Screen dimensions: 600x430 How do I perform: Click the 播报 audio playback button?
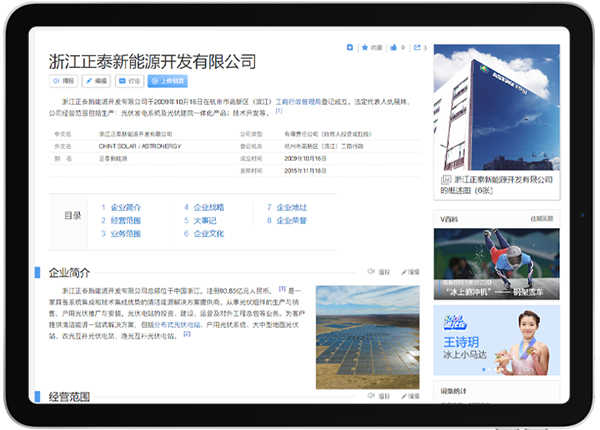tap(63, 81)
